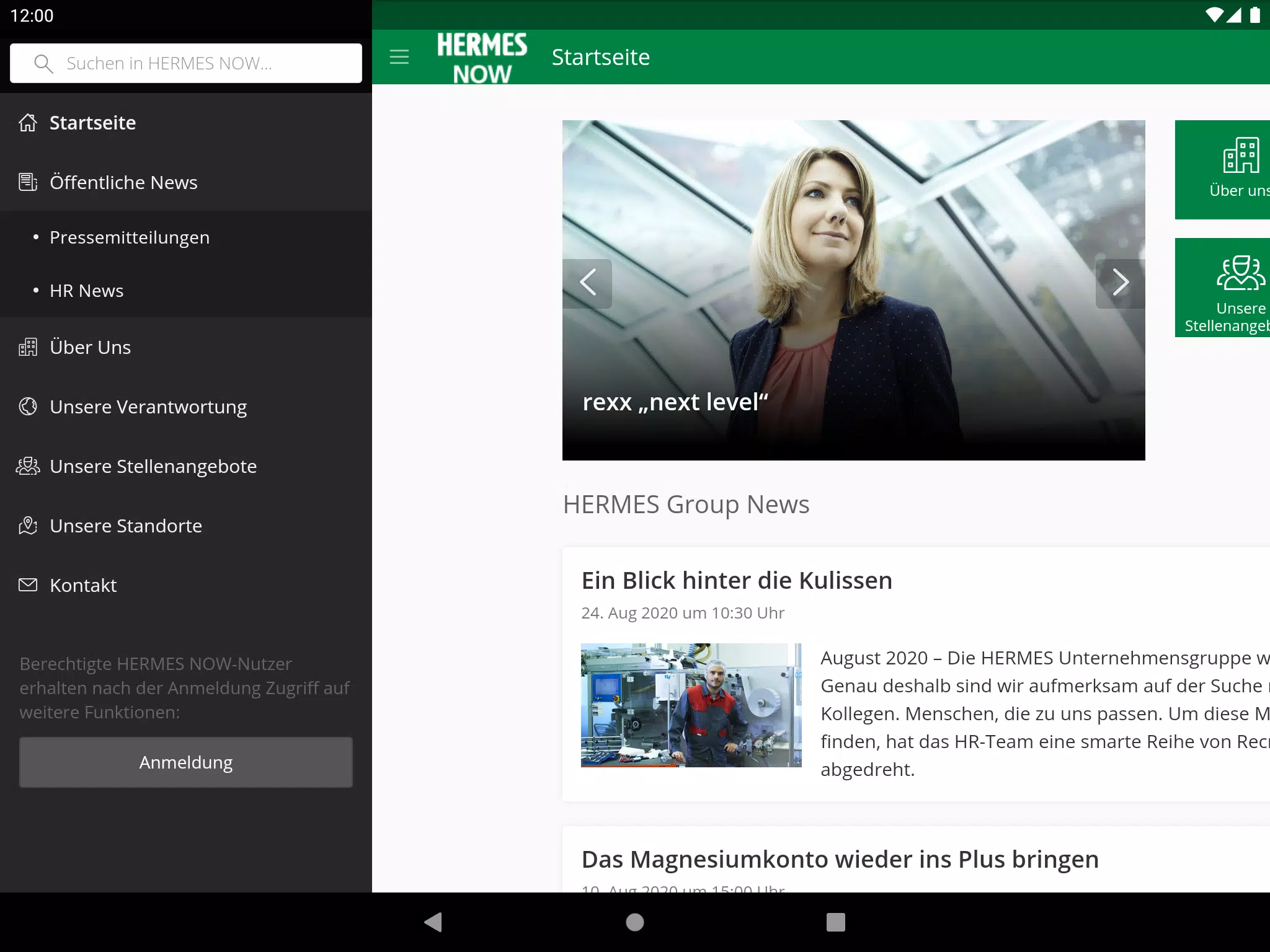Click the WiFi status icon
Screen dimensions: 1270x952
tap(1214, 15)
